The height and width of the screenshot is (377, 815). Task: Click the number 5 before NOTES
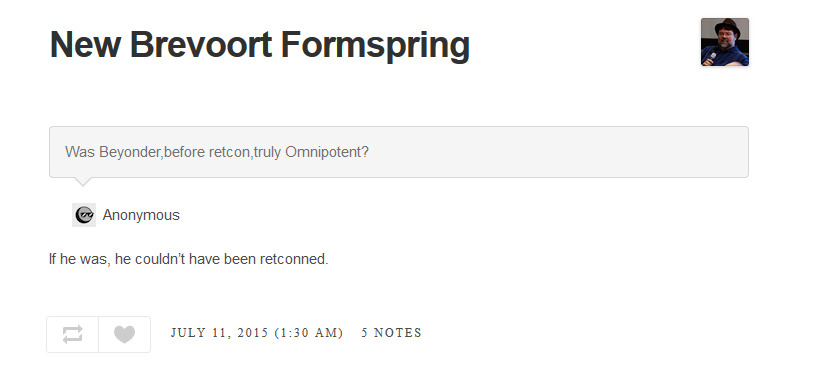click(x=365, y=333)
